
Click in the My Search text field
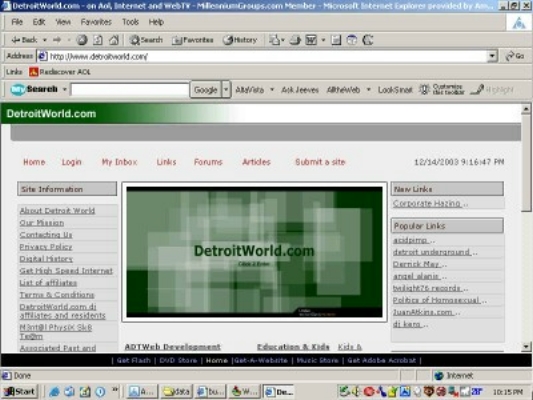tap(130, 90)
